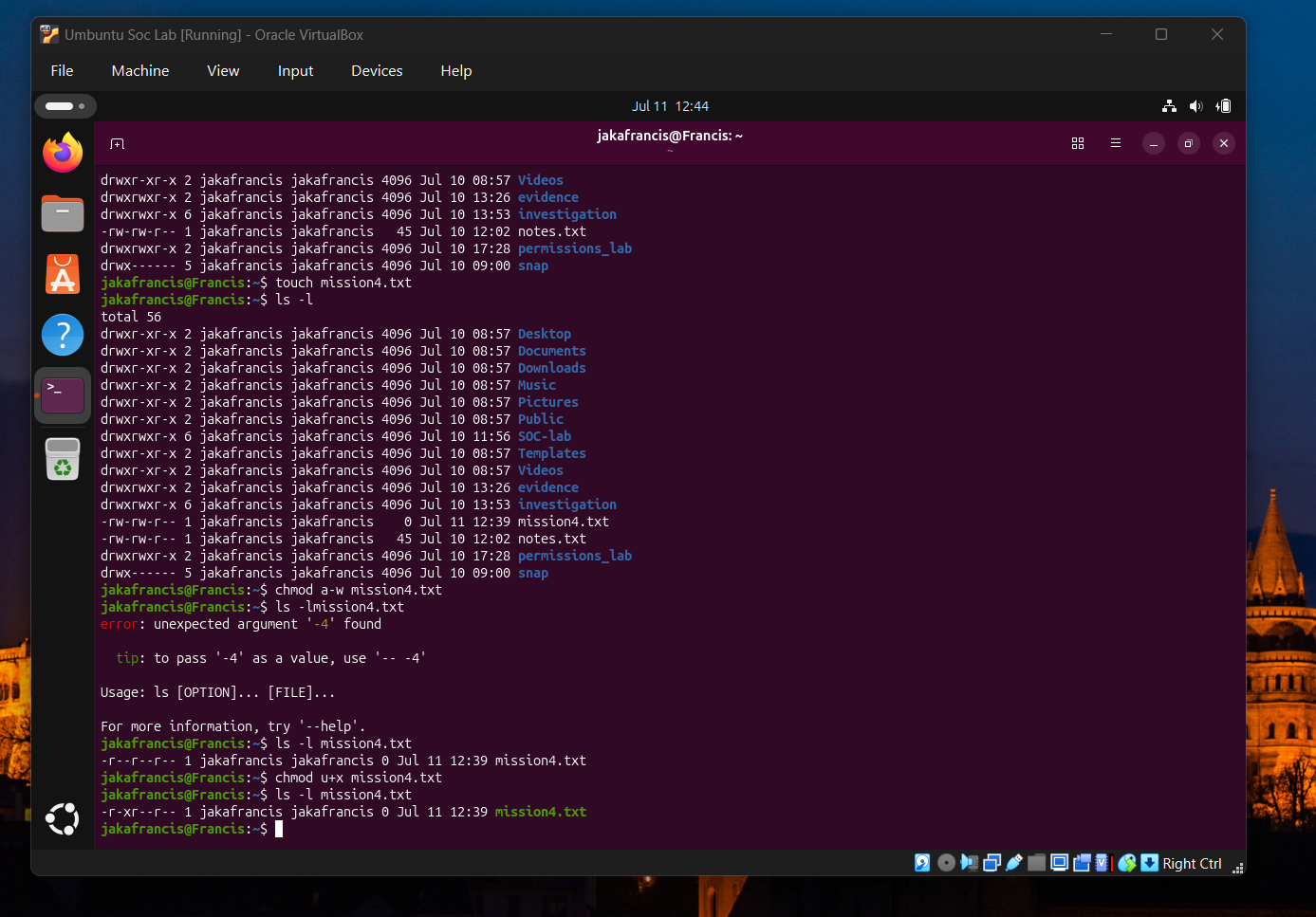Open a new terminal tab
This screenshot has height=917, width=1316.
click(118, 143)
